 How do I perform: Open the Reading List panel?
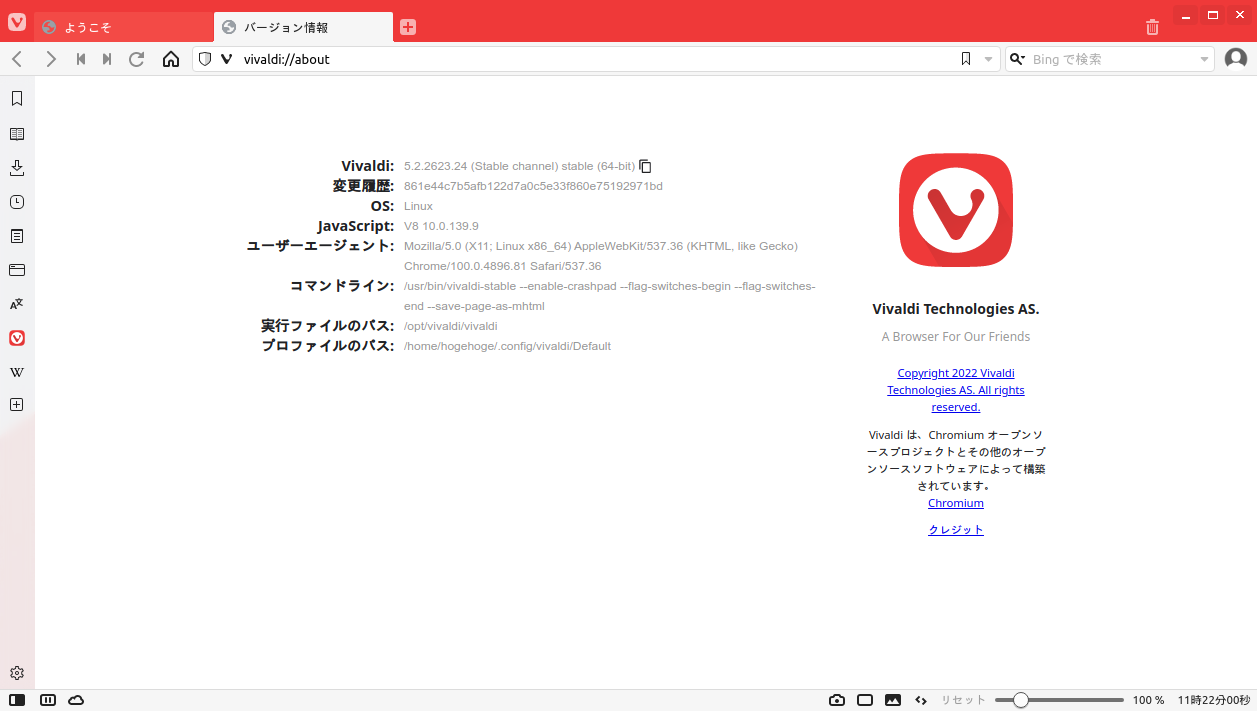(x=17, y=134)
